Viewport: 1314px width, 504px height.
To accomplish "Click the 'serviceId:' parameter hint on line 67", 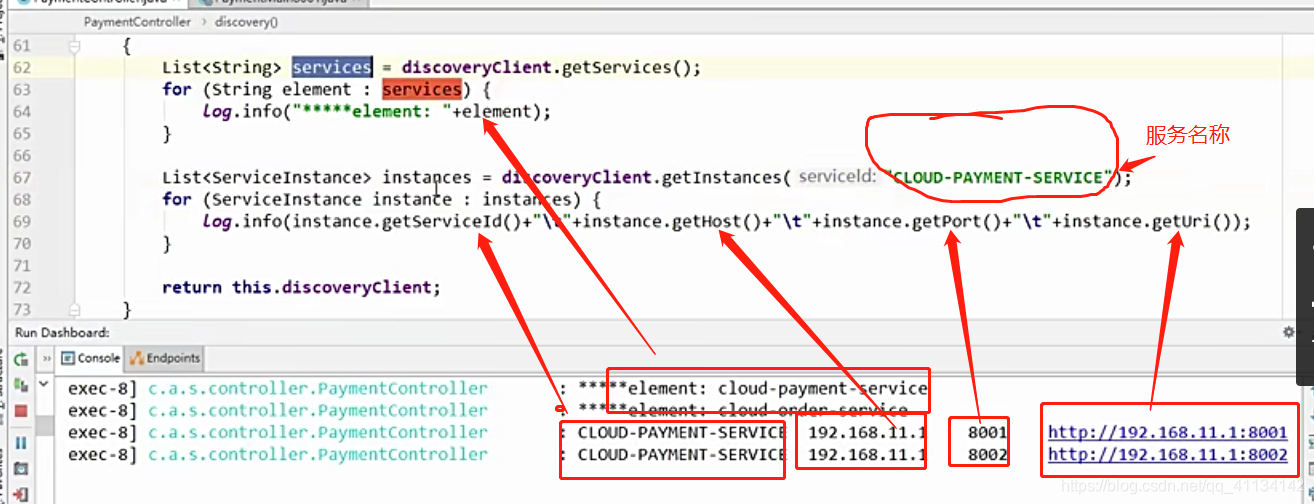I will point(838,177).
